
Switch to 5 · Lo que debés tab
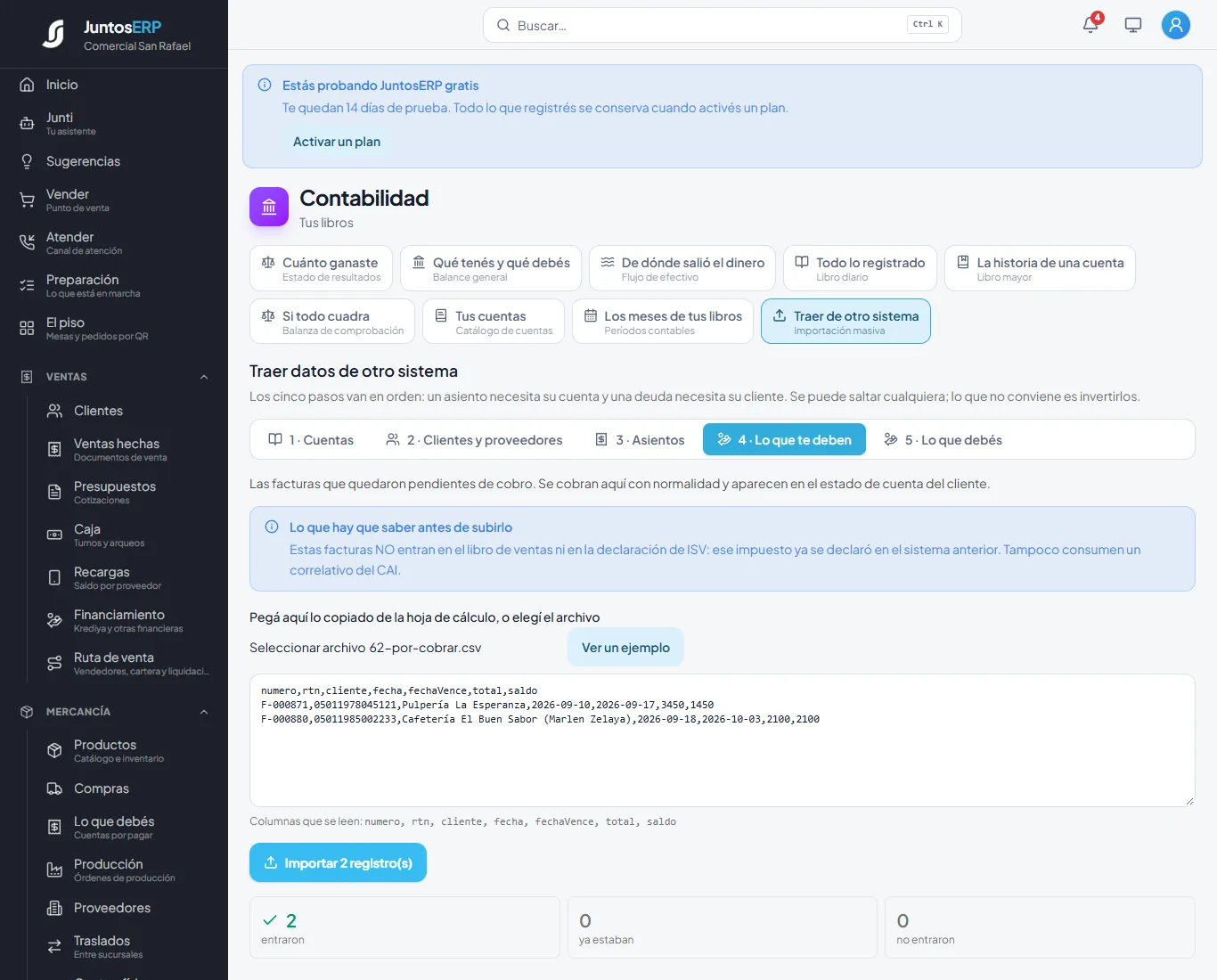pyautogui.click(x=943, y=439)
